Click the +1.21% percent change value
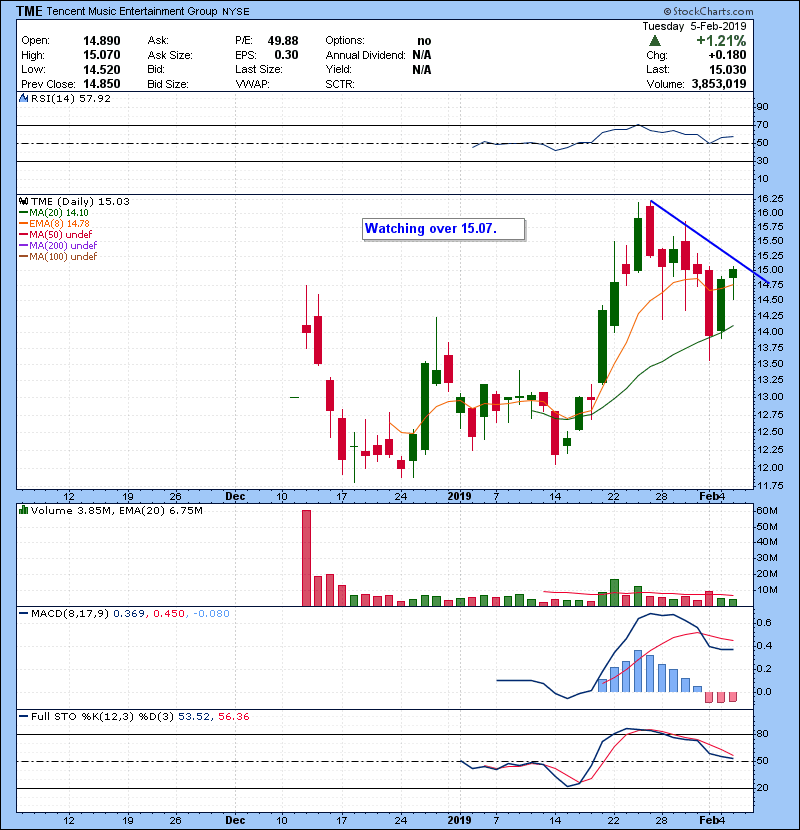 click(721, 41)
